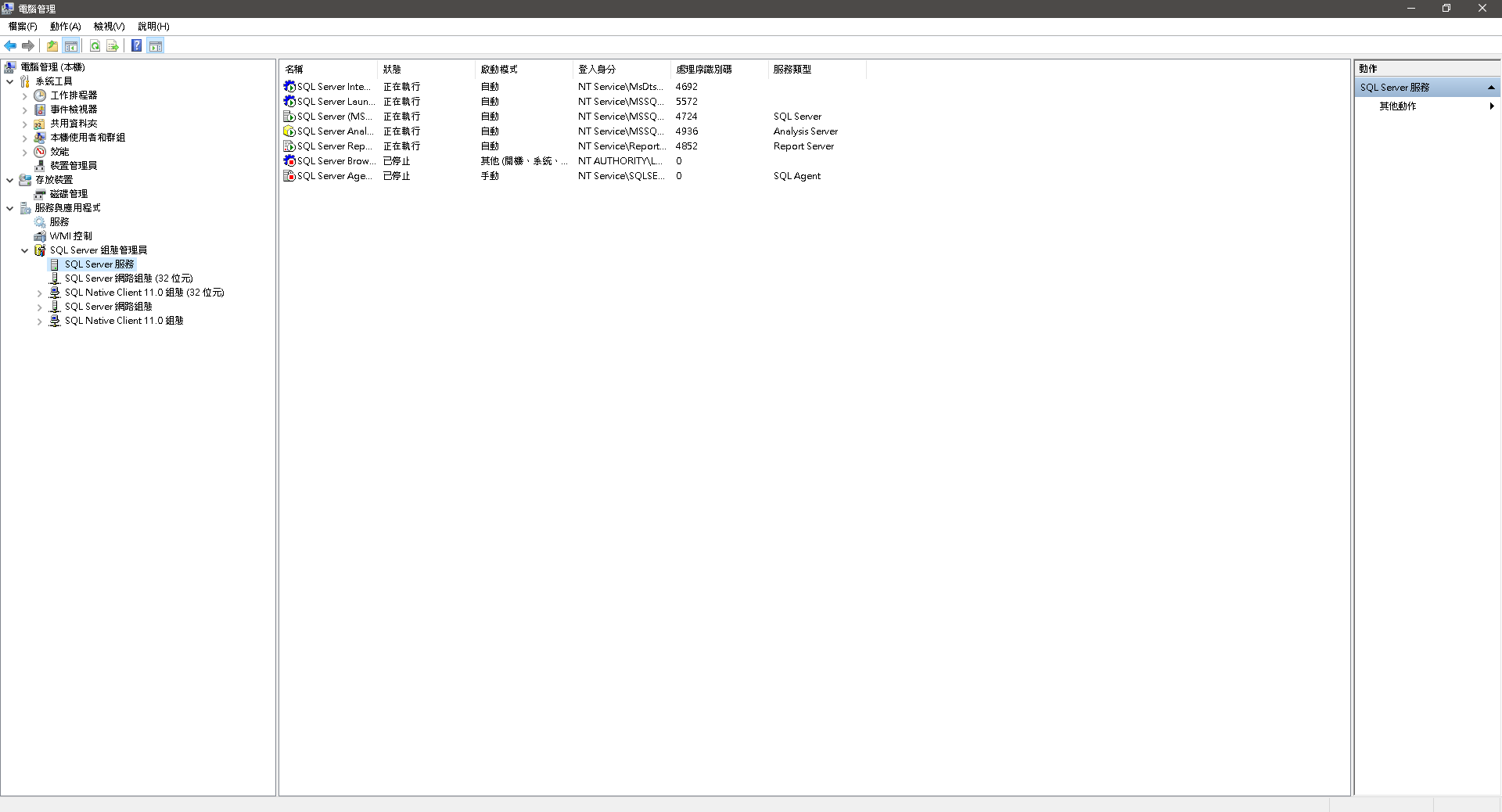Click process ID 4936 cell
Screen dimensions: 1502x812
pos(687,131)
